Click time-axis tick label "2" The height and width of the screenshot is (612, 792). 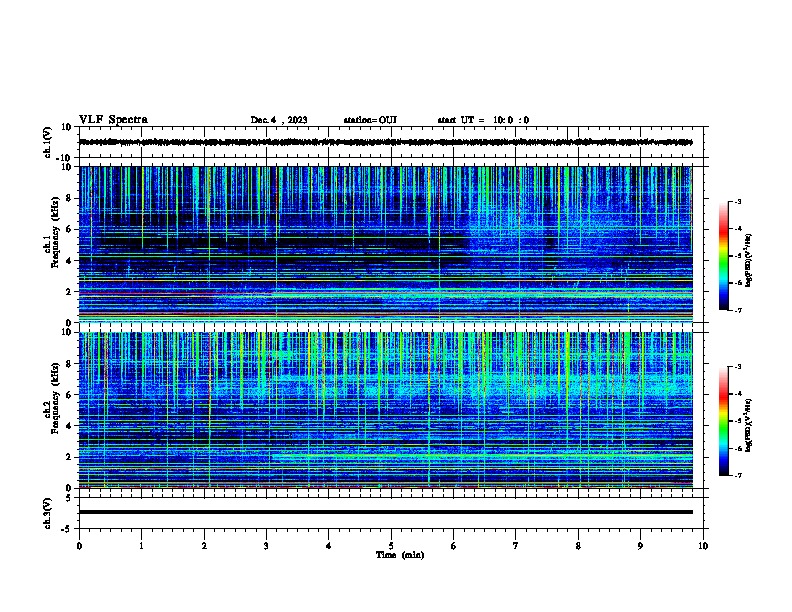(204, 546)
